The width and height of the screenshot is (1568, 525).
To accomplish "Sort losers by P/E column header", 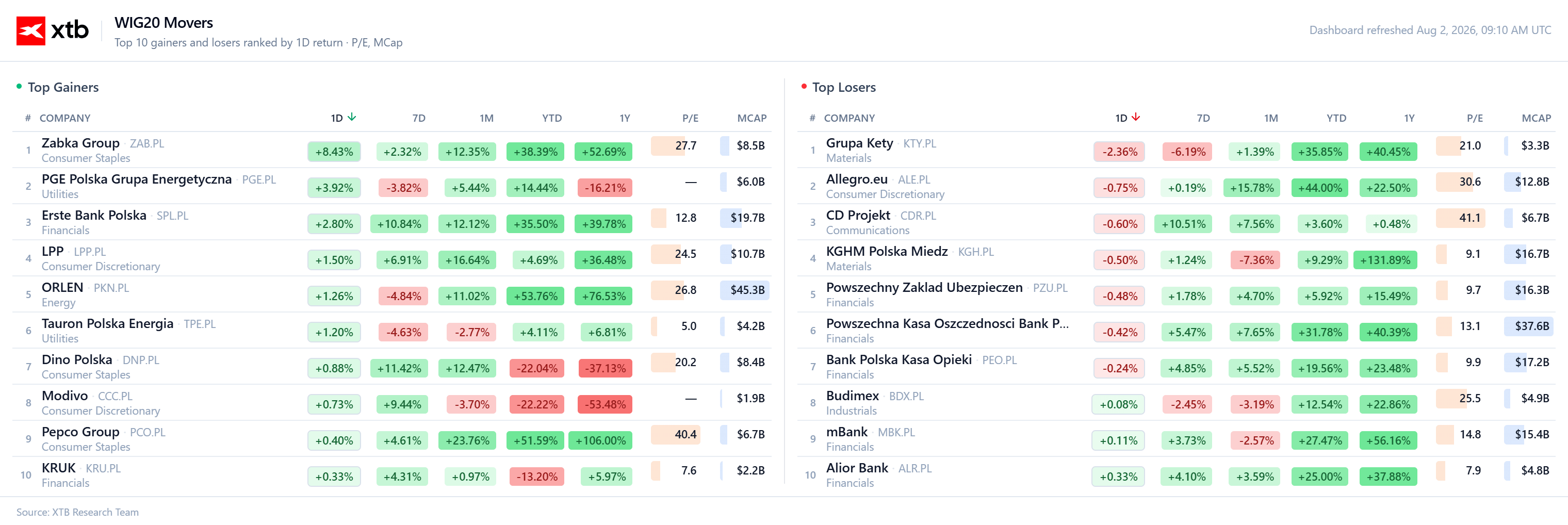I will pyautogui.click(x=1474, y=118).
